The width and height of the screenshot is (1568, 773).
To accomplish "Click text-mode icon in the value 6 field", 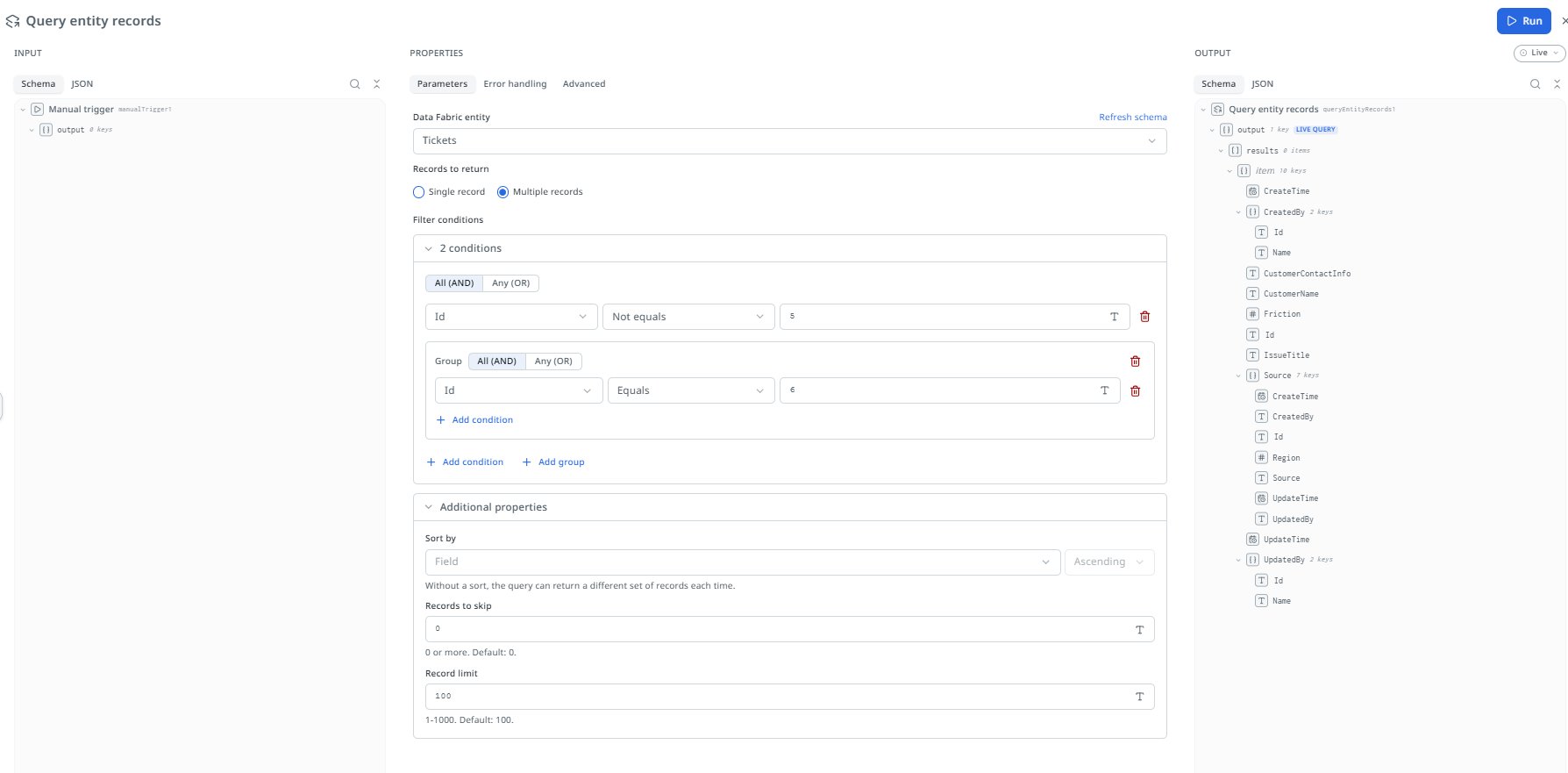I will click(x=1105, y=390).
